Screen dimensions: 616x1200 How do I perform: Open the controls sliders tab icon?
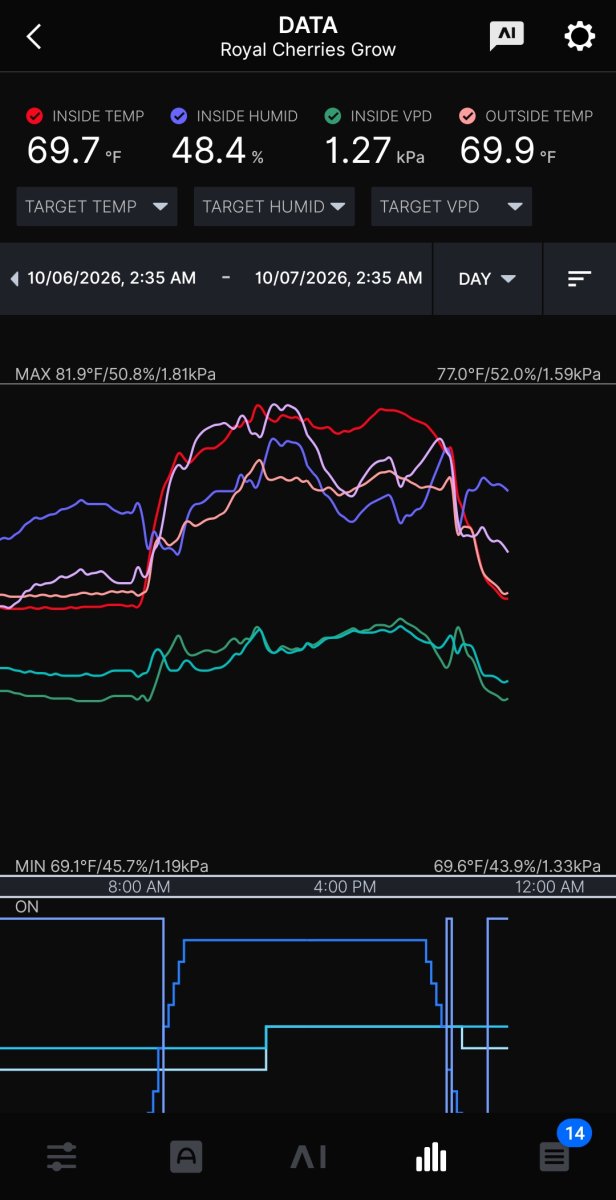coord(61,1157)
